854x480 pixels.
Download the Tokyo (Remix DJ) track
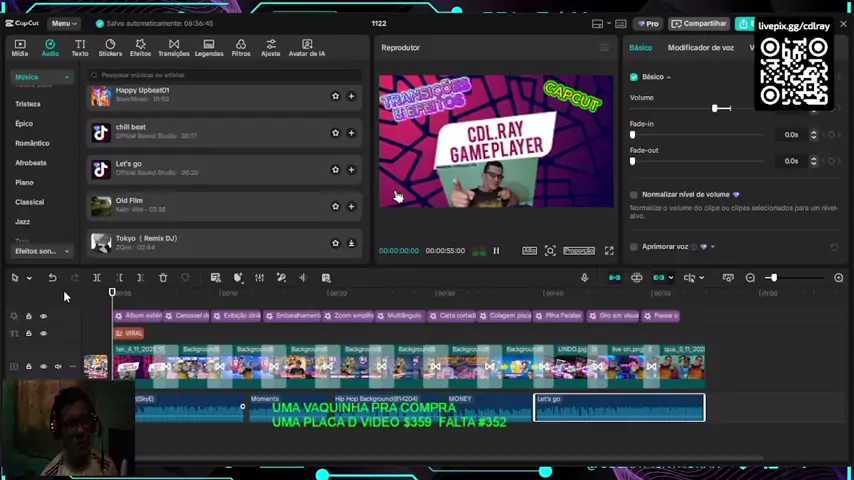351,243
